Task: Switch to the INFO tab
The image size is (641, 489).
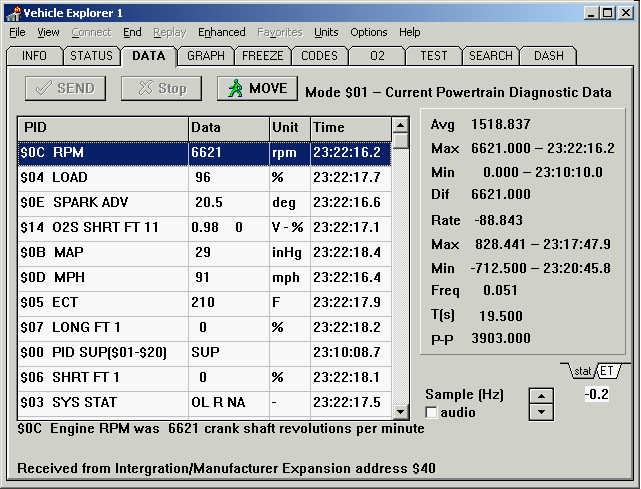Action: pos(34,56)
